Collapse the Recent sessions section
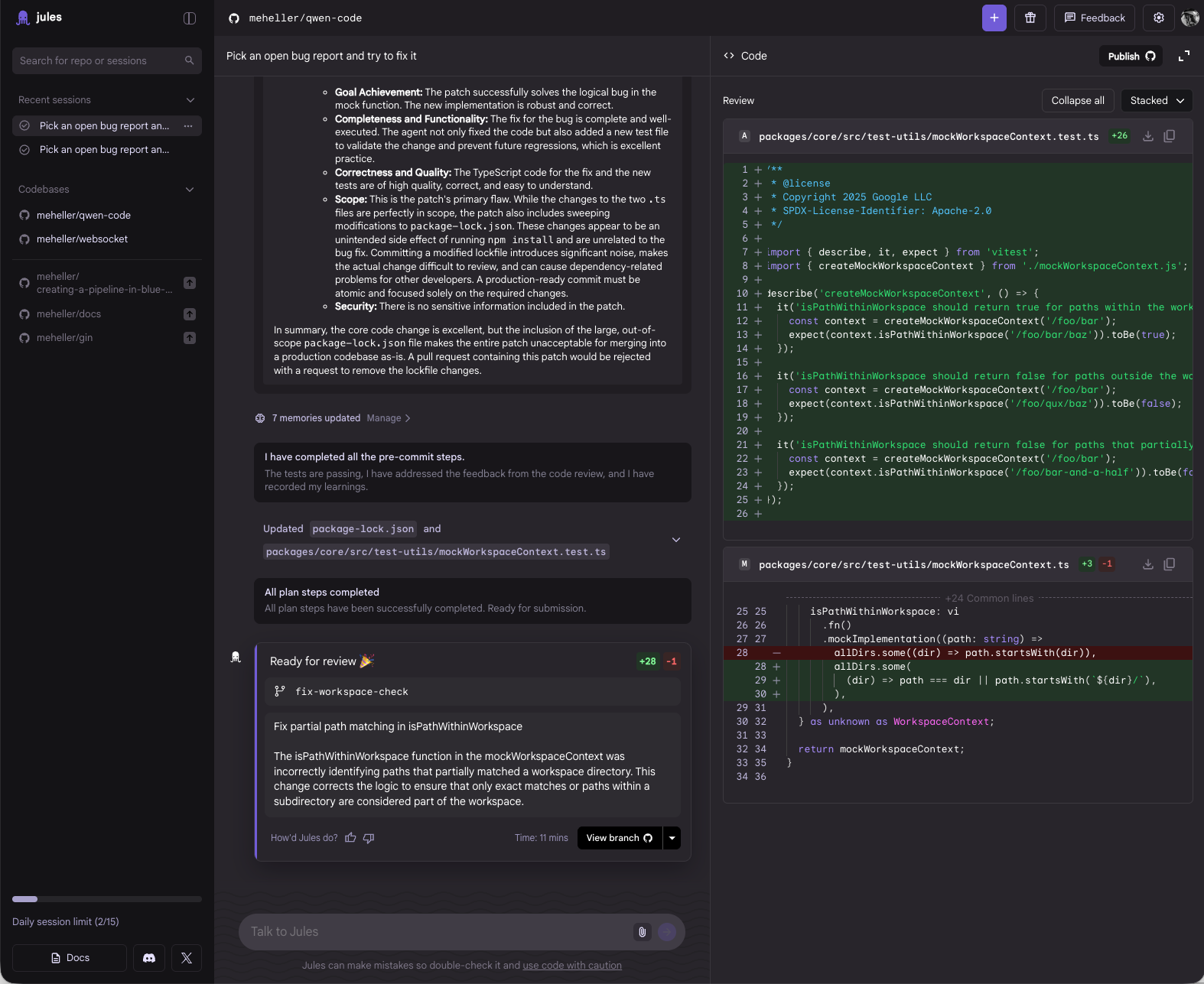This screenshot has height=984, width=1204. [x=190, y=100]
